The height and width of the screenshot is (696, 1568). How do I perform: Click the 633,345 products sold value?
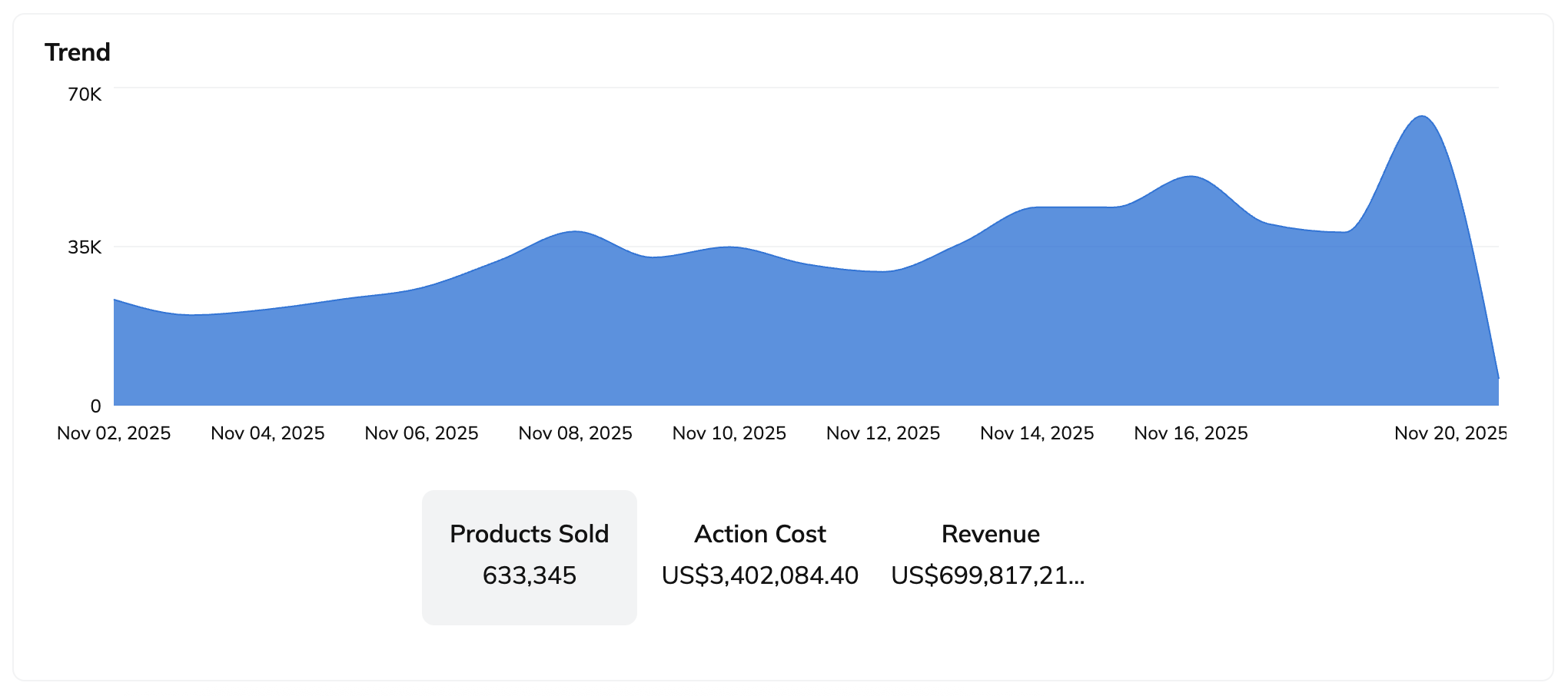click(529, 575)
